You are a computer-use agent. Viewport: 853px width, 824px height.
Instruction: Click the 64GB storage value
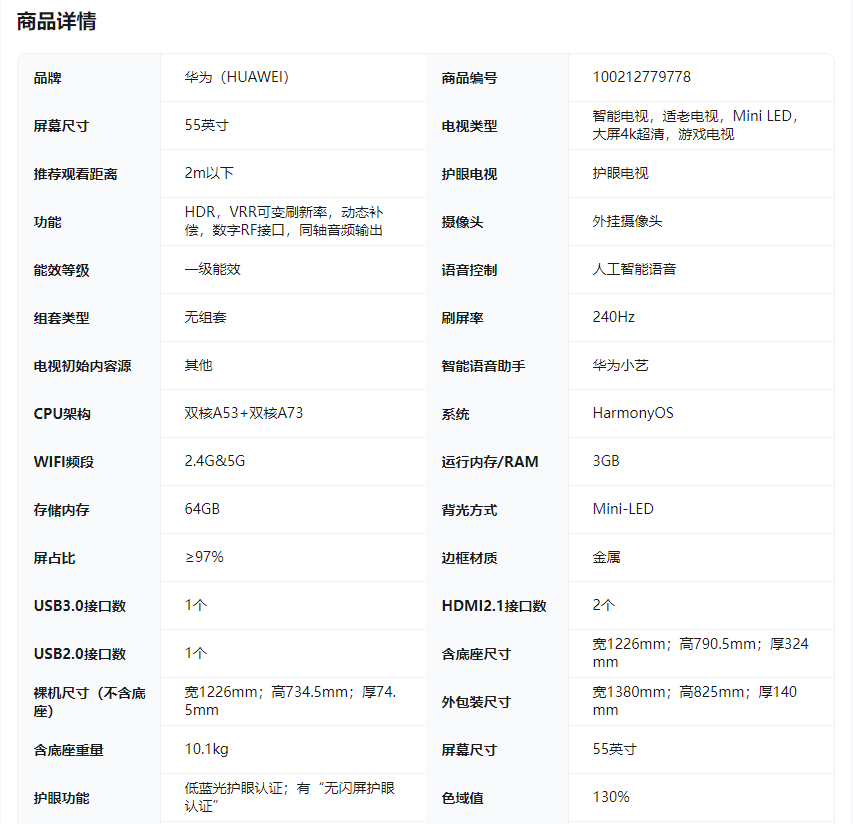[x=202, y=509]
